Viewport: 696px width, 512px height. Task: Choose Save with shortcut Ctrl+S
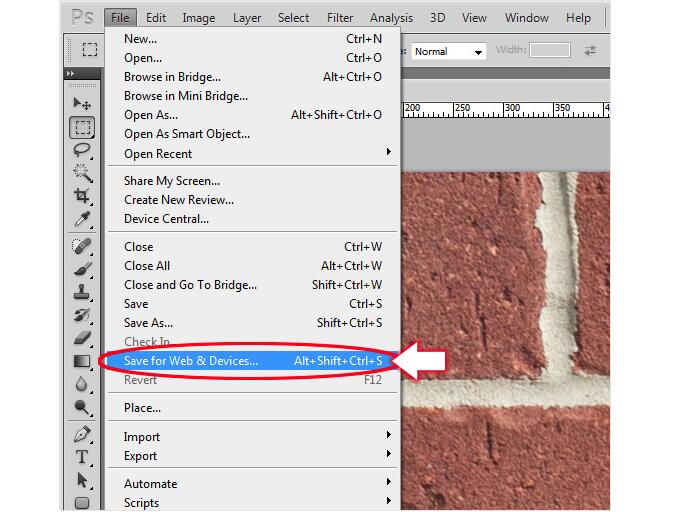[252, 304]
